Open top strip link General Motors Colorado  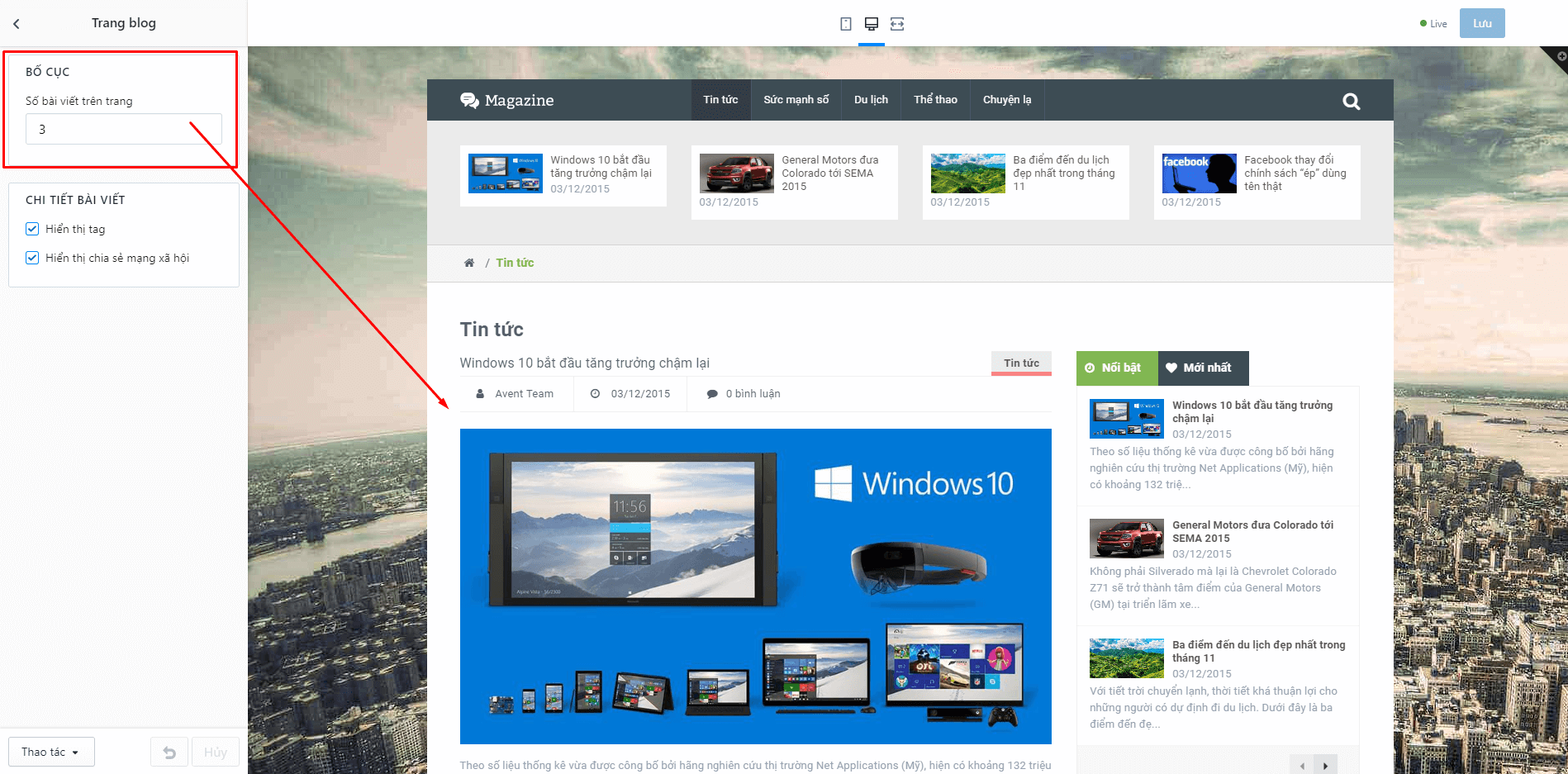(829, 173)
